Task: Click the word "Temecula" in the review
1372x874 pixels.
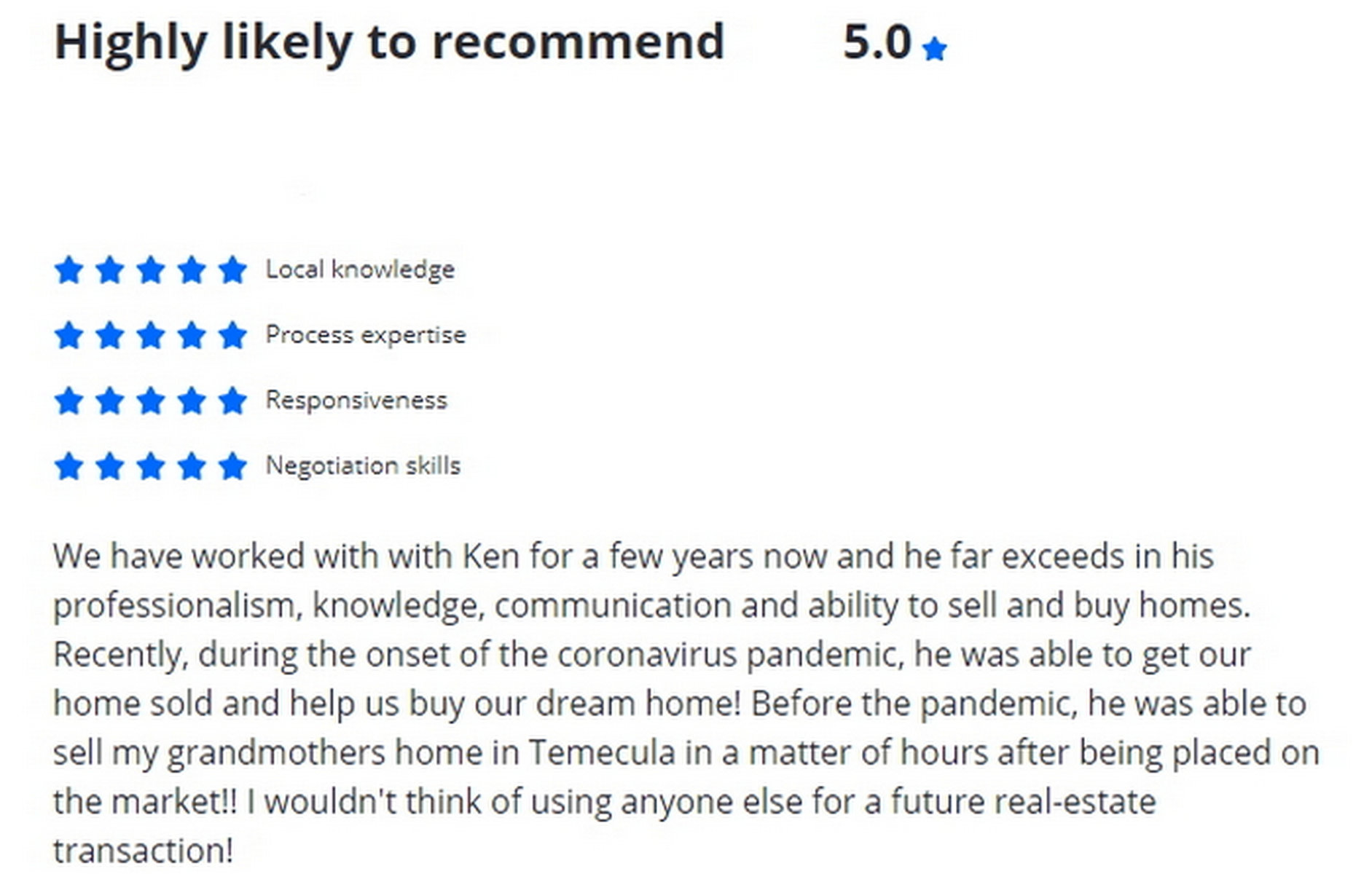Action: coord(602,752)
